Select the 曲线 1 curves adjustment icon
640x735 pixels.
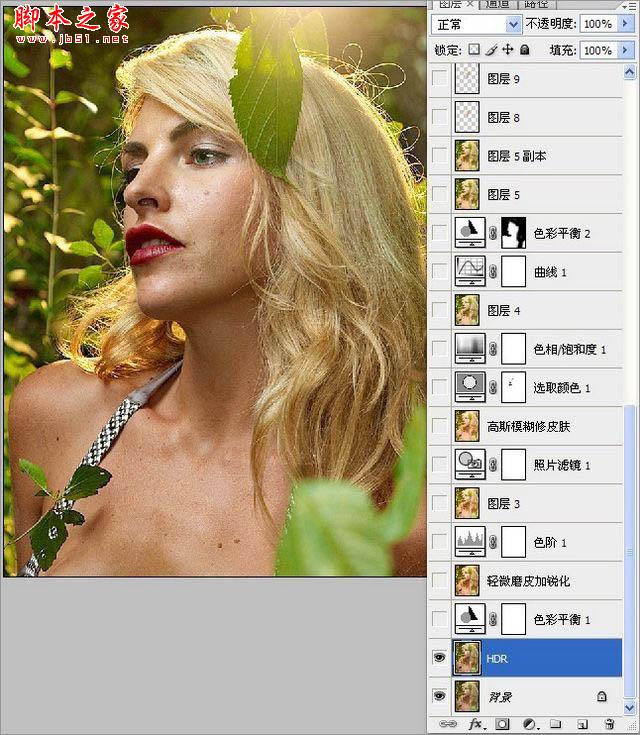(x=470, y=271)
